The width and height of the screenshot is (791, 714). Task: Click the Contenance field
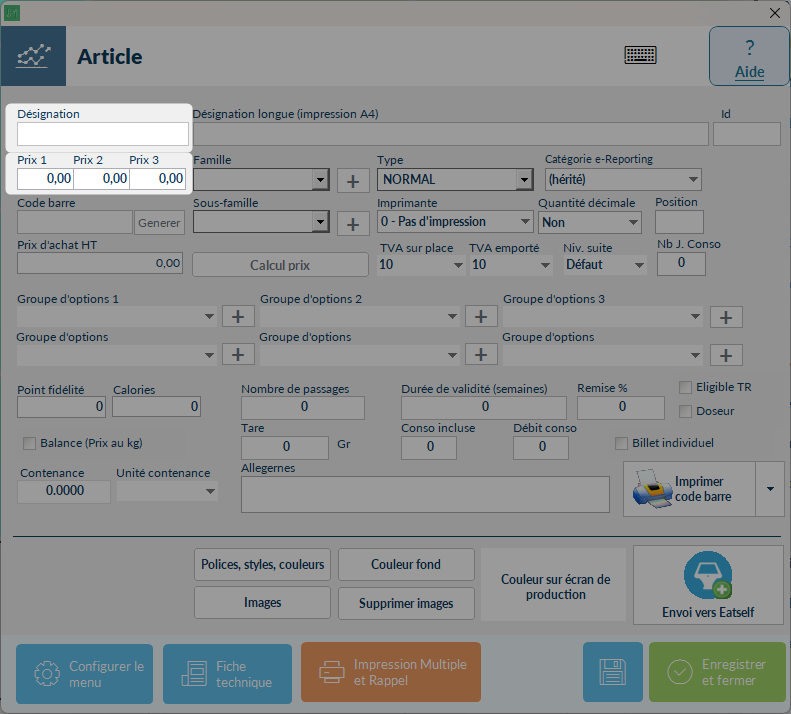(64, 491)
